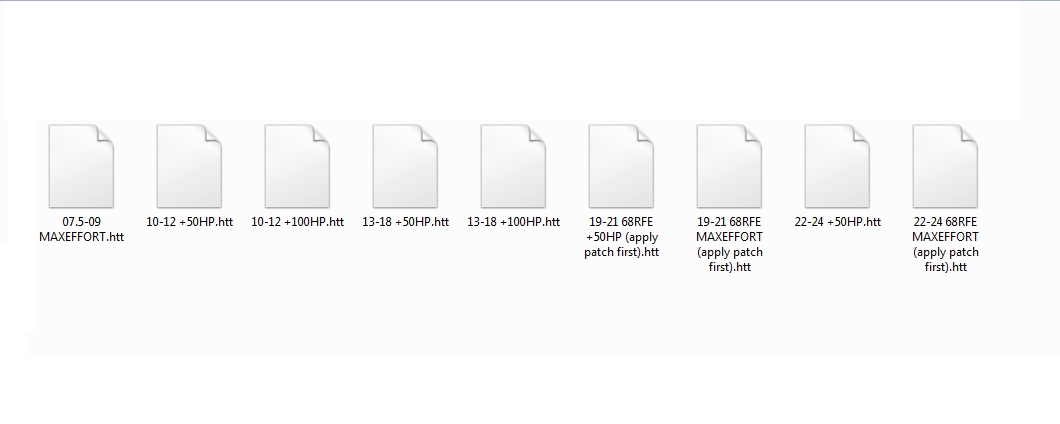Viewport: 1060px width, 424px height.
Task: Select the '13-18 +100HP.htt' filename text
Action: coord(513,222)
